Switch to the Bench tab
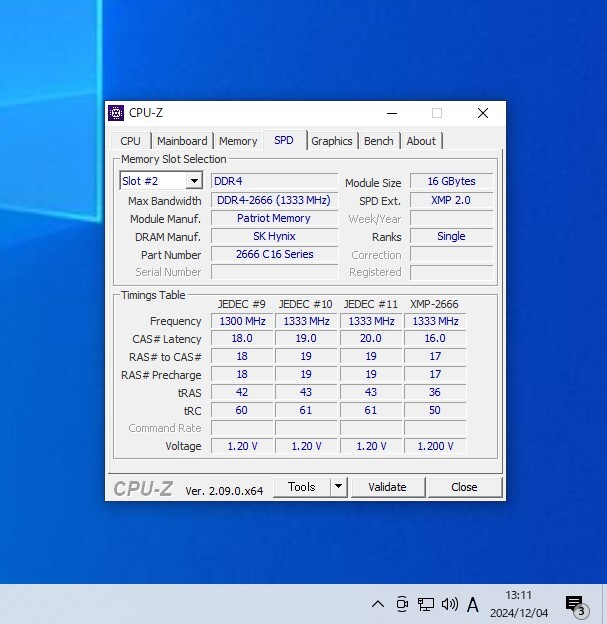Image resolution: width=607 pixels, height=624 pixels. (x=379, y=141)
